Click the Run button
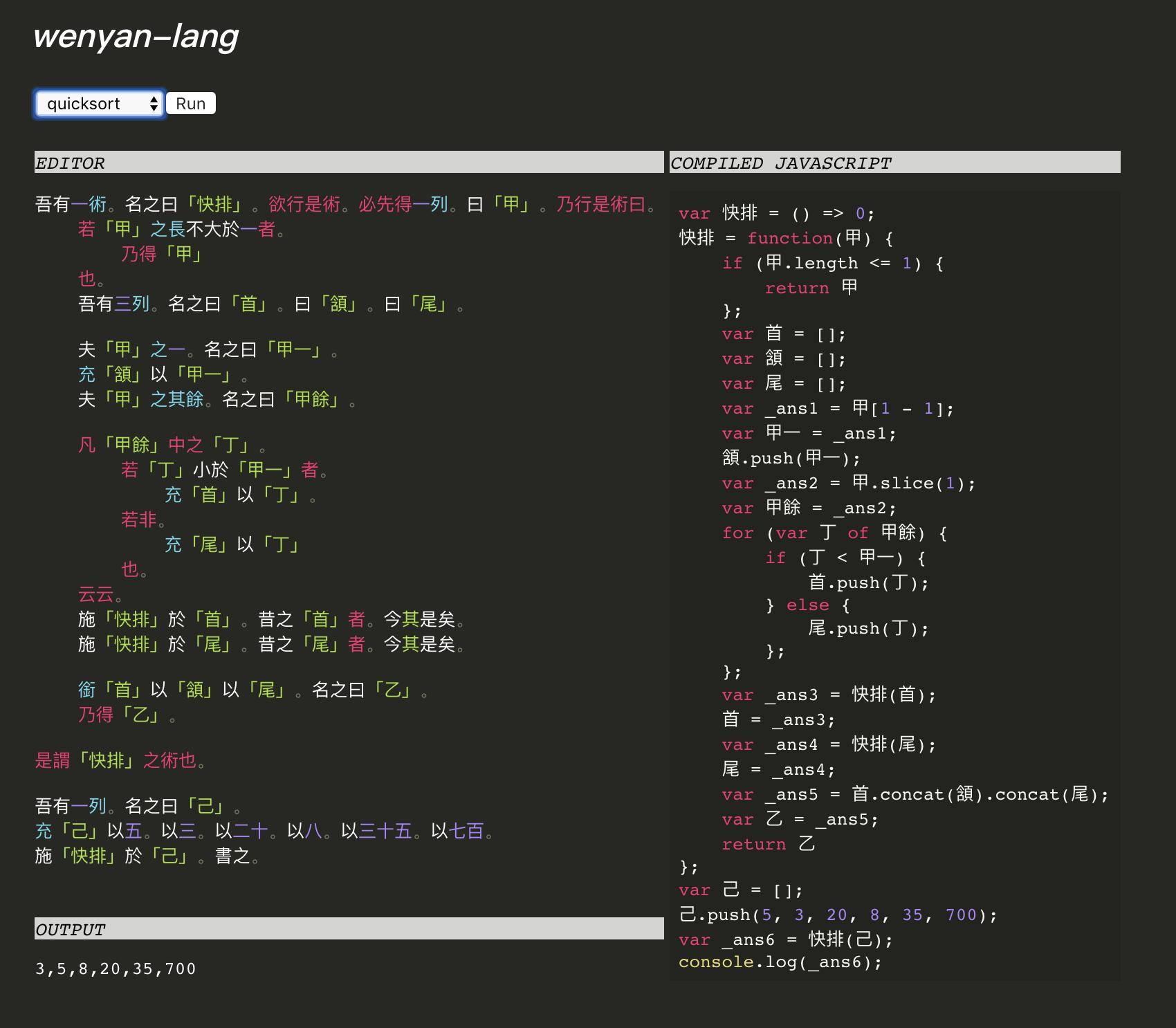The width and height of the screenshot is (1176, 1028). tap(191, 104)
